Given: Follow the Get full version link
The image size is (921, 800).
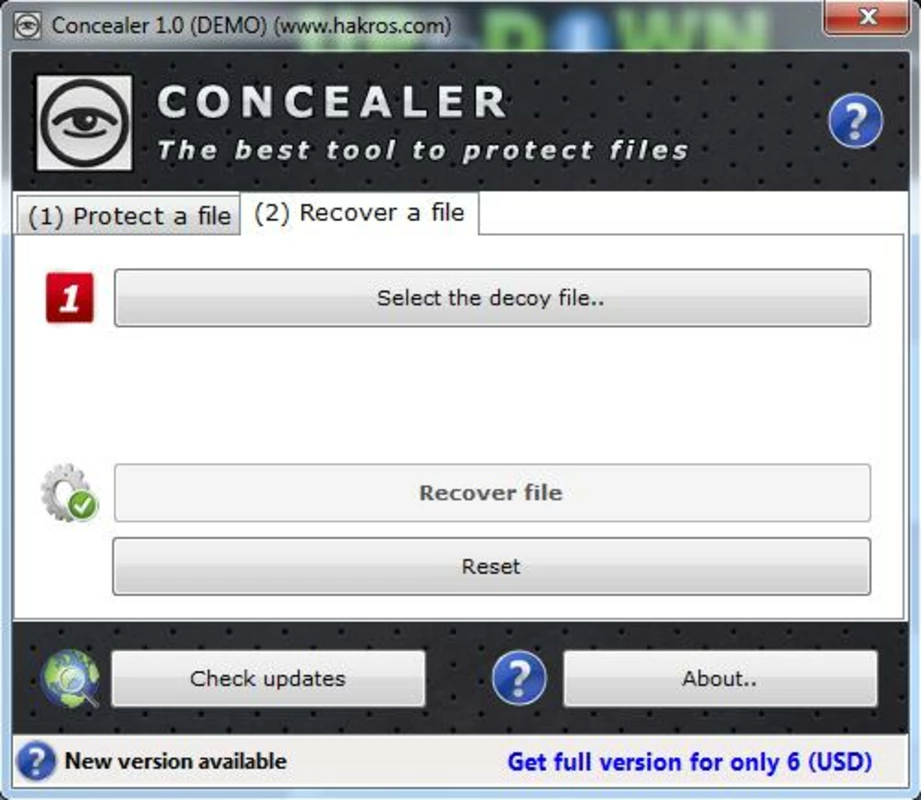Looking at the screenshot, I should (690, 762).
